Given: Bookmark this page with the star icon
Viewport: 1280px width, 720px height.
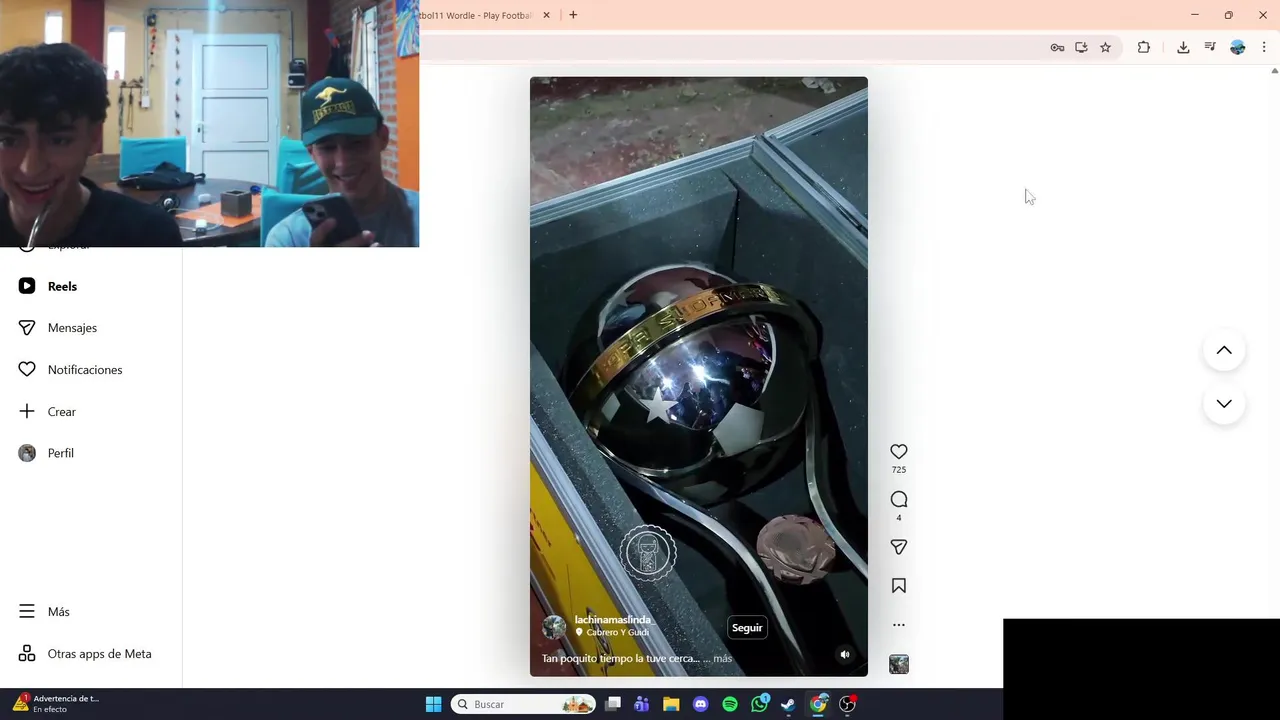Looking at the screenshot, I should pos(1105,47).
